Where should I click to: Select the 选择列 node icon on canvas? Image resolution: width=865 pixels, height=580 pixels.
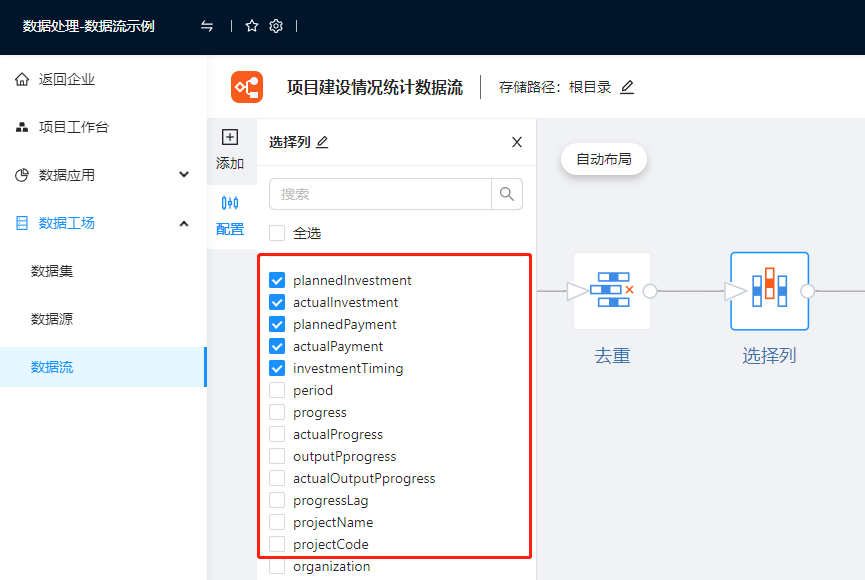pos(768,291)
